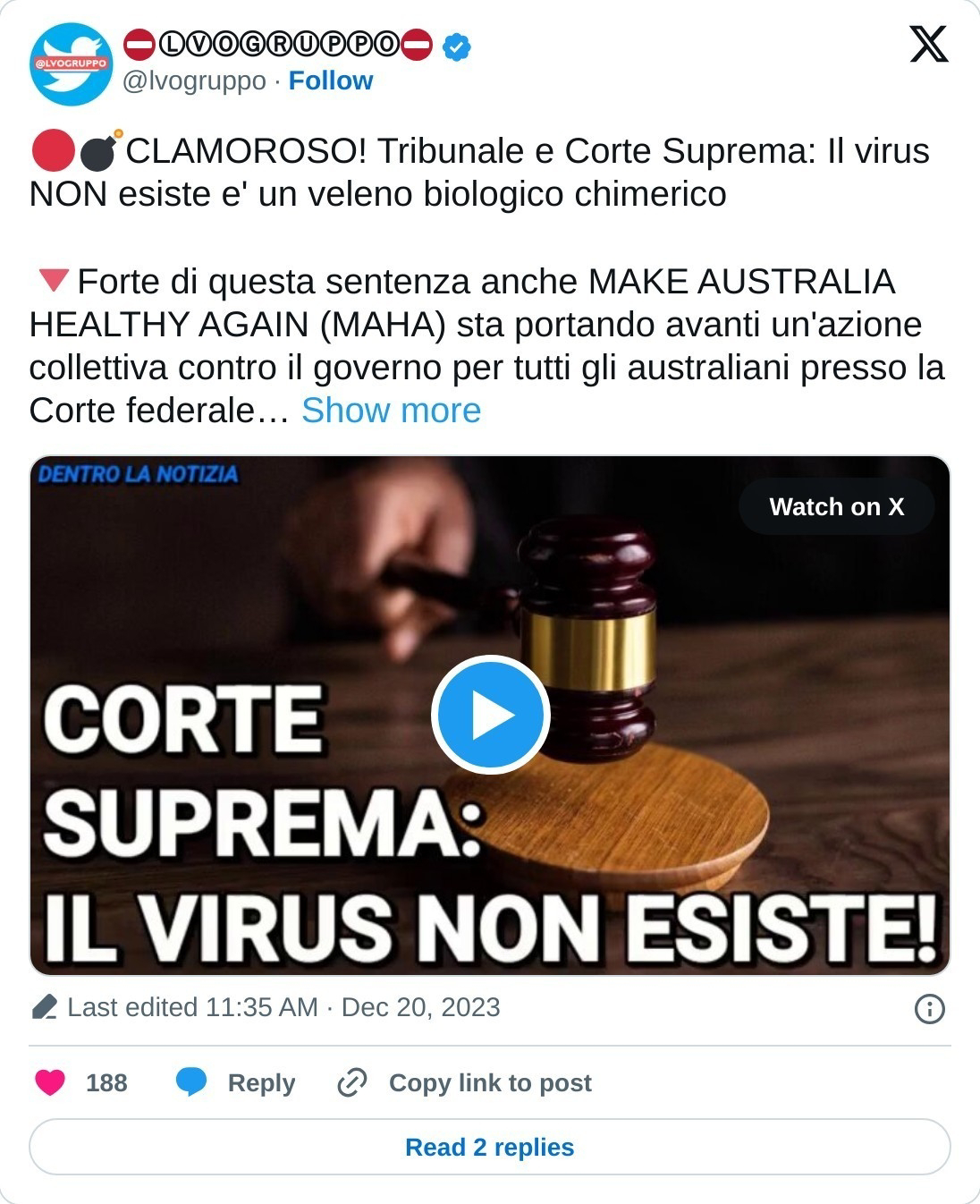The image size is (980, 1204).
Task: Click the Corte Suprema video thumbnail
Action: coord(490,716)
